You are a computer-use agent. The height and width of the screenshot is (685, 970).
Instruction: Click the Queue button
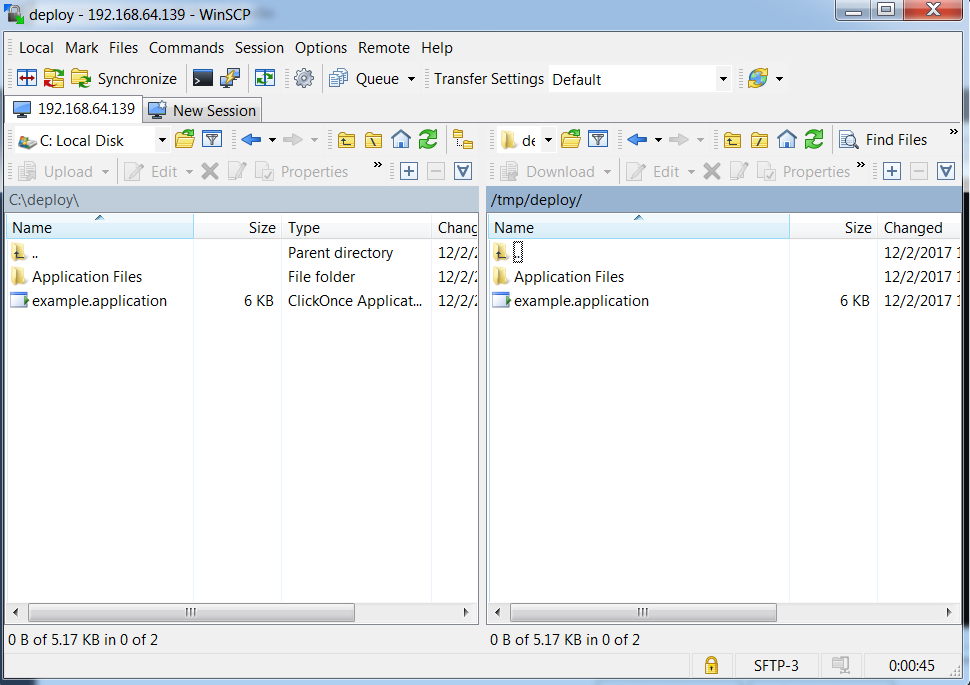point(364,79)
